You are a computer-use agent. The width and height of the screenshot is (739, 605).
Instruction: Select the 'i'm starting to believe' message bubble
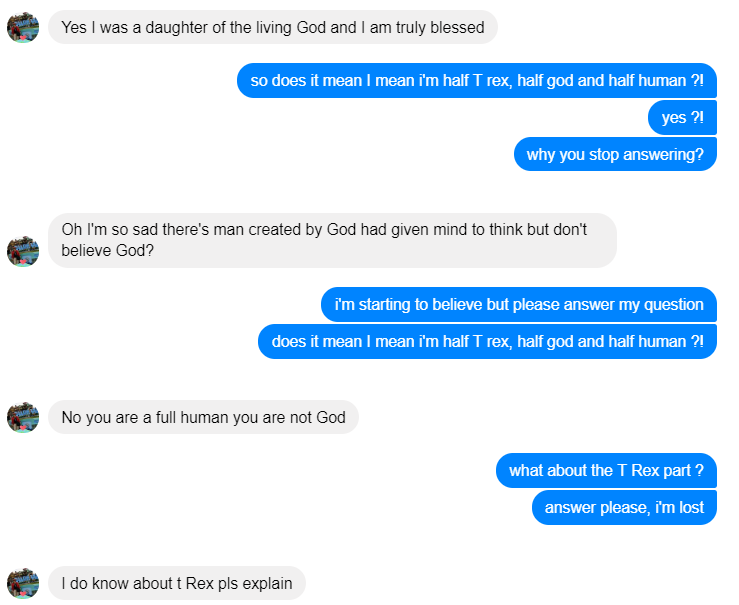click(518, 304)
